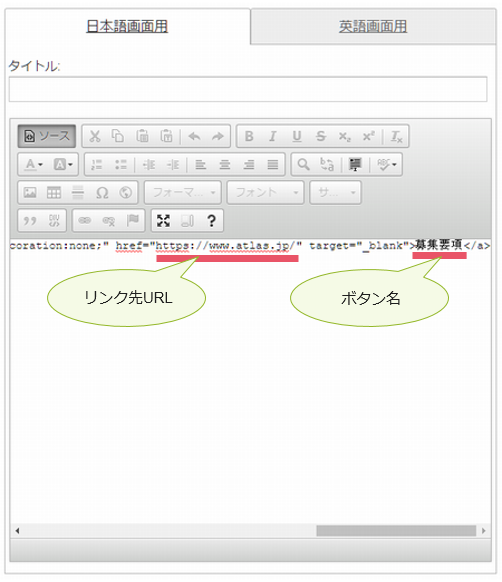502x582 pixels.
Task: Switch to the 英語画面用 tab
Action: click(373, 27)
